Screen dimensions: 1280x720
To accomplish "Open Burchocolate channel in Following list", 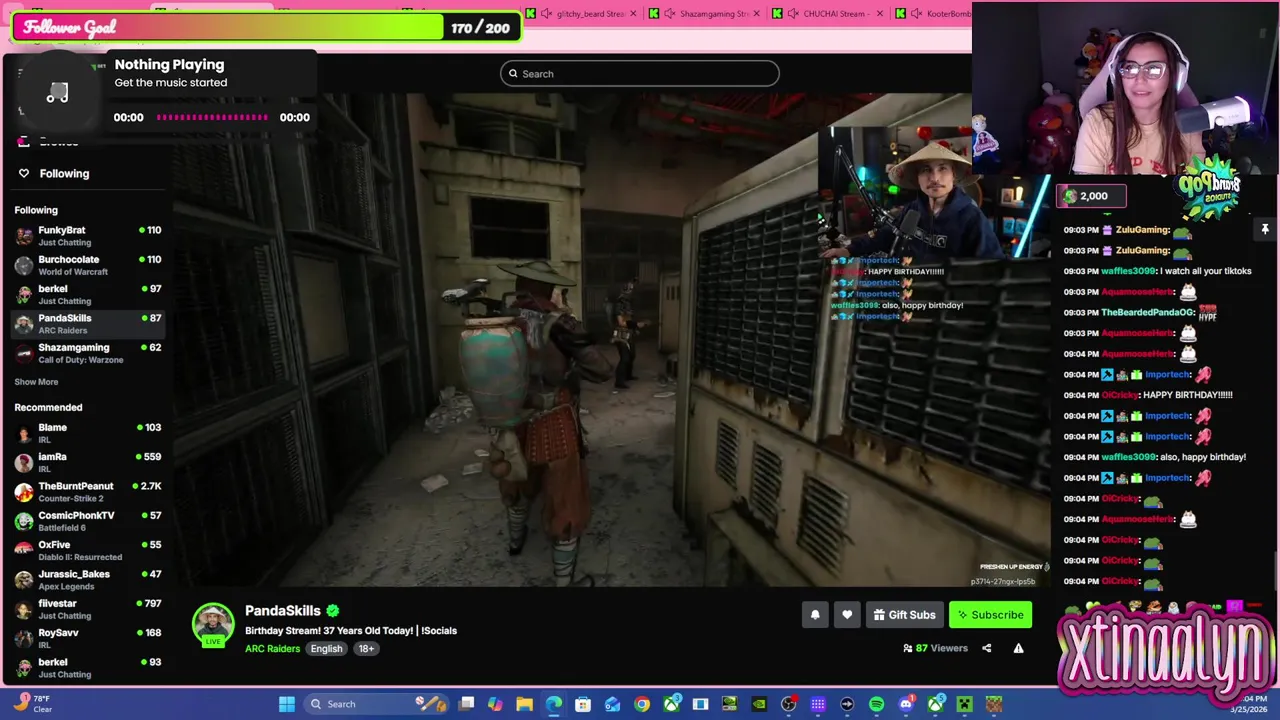I will tap(88, 265).
